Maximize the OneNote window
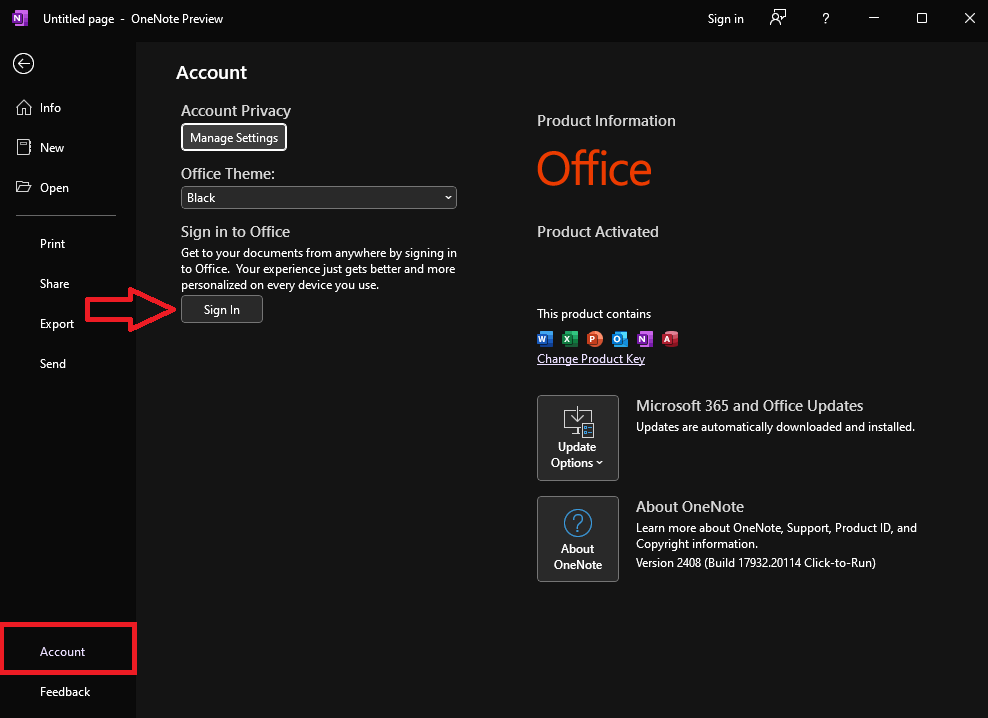Screen dimensions: 988x718 921,18
